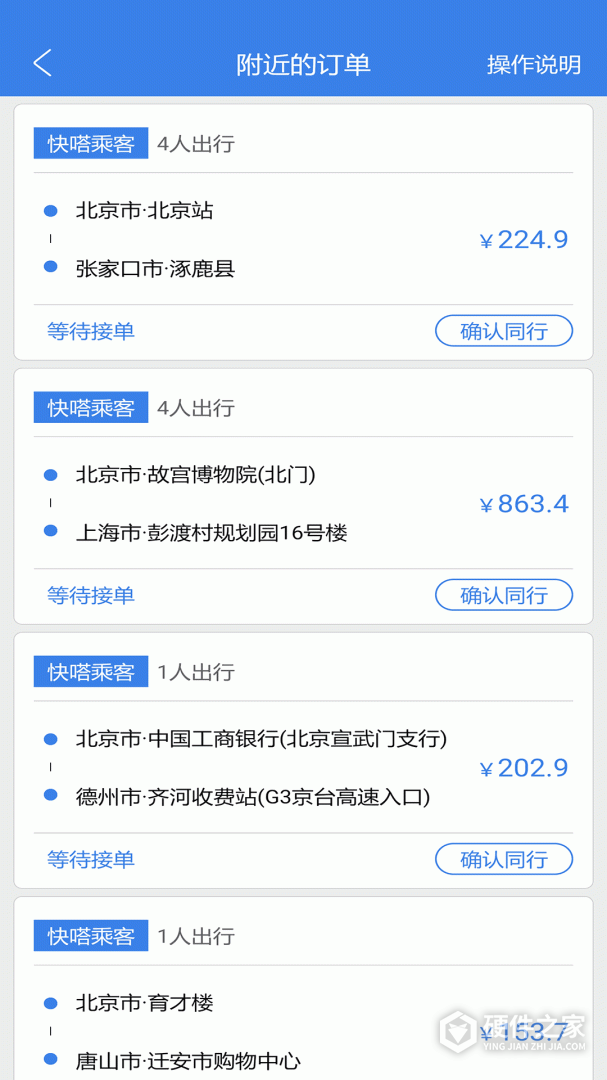Tap the destination dot for 上海市·彭渡村规划园16号楼
607x1080 pixels.
[x=49, y=532]
